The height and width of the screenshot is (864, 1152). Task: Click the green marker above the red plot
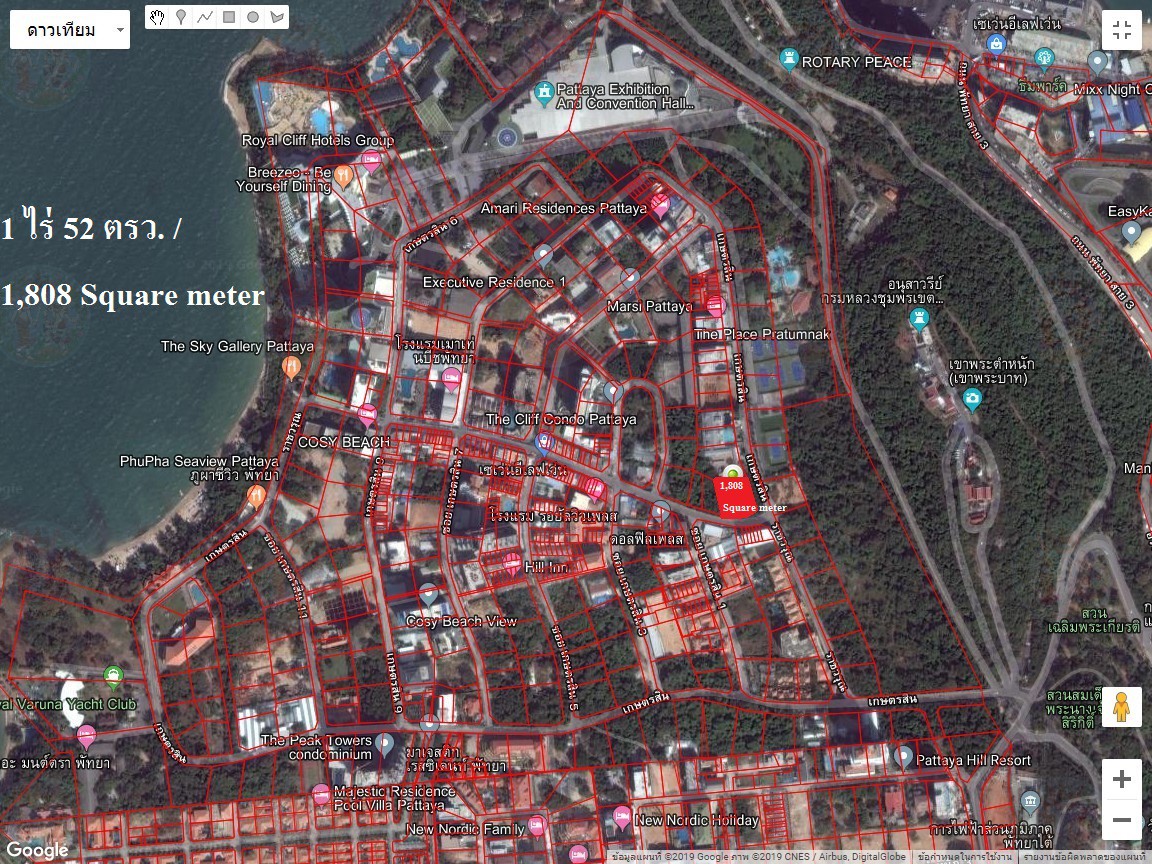point(732,472)
